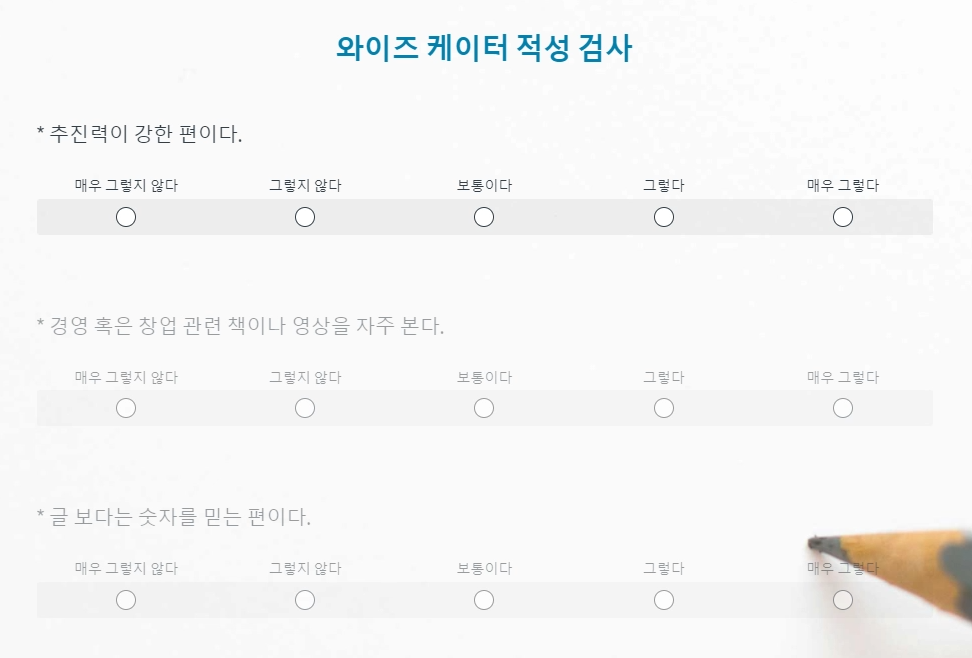Select '매우 그렇다' for 추진력이 강한 편이다

click(843, 217)
